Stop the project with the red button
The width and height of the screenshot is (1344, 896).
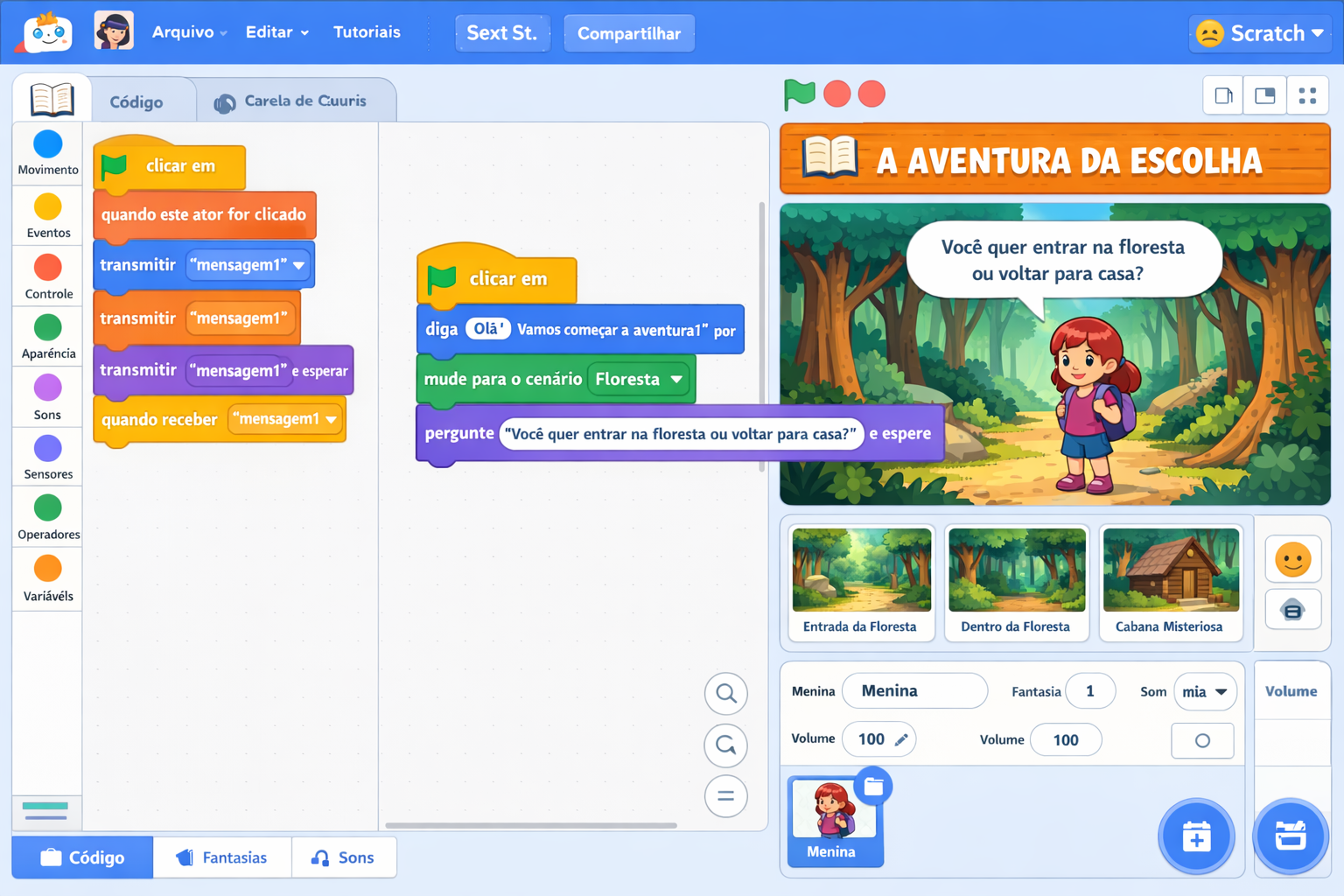pyautogui.click(x=836, y=94)
